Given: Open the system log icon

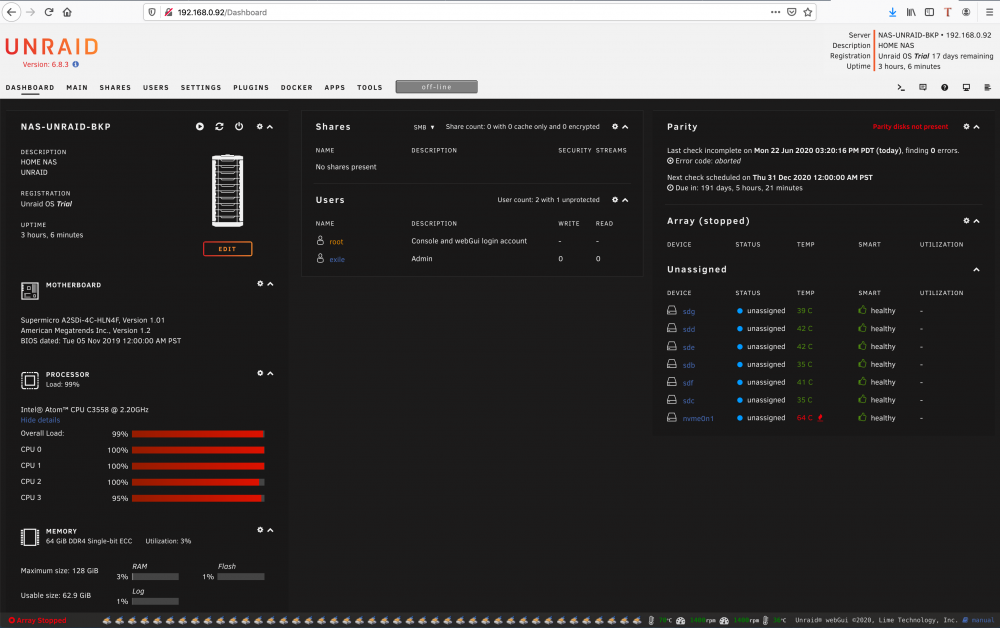Looking at the screenshot, I should [987, 87].
